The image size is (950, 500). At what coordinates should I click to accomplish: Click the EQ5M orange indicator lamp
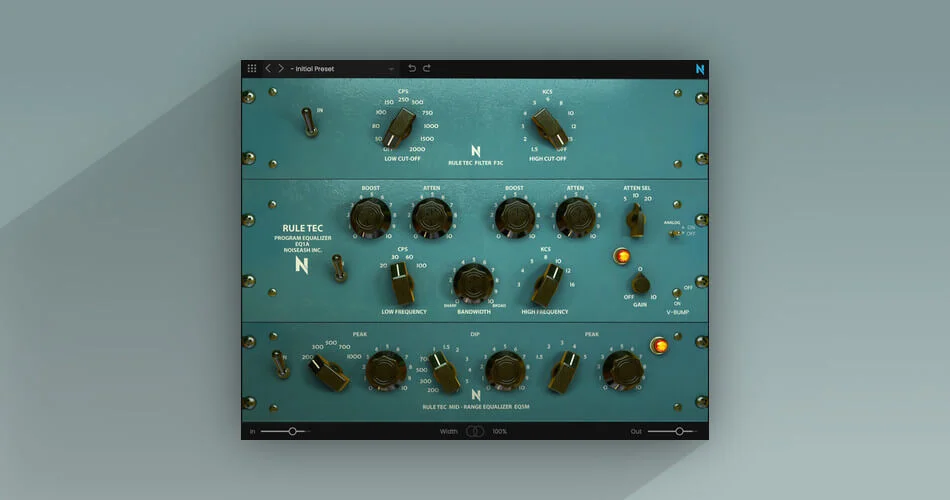pyautogui.click(x=659, y=346)
